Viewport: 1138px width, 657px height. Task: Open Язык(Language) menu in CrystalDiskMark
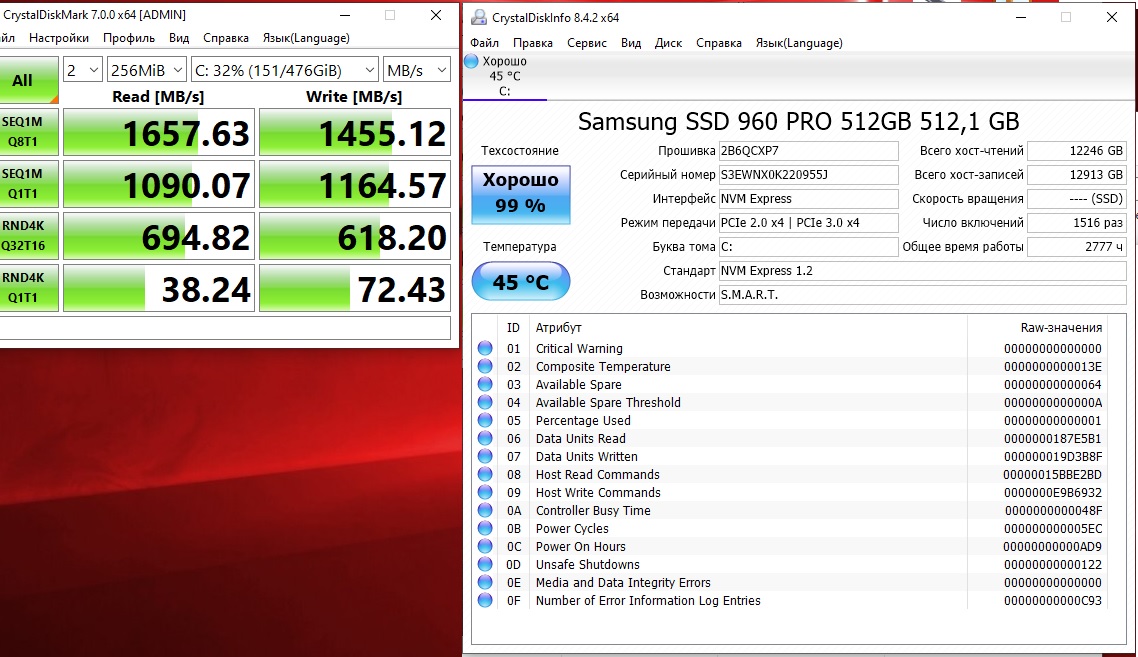(x=306, y=38)
